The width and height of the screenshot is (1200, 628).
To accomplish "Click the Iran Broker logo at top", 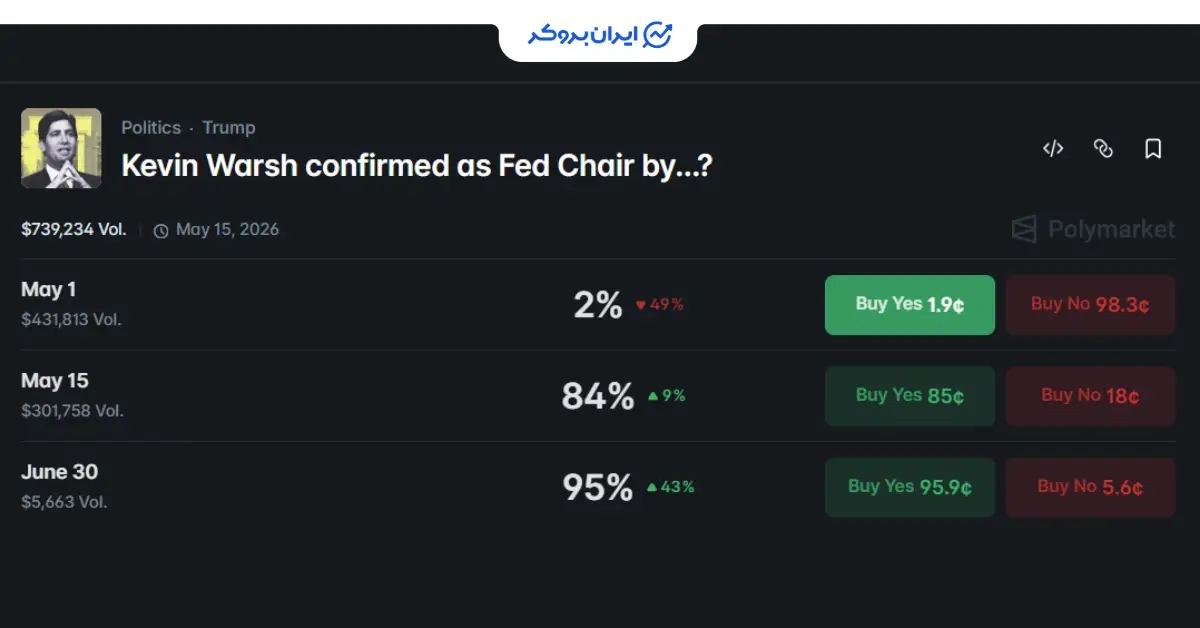I will pos(599,36).
